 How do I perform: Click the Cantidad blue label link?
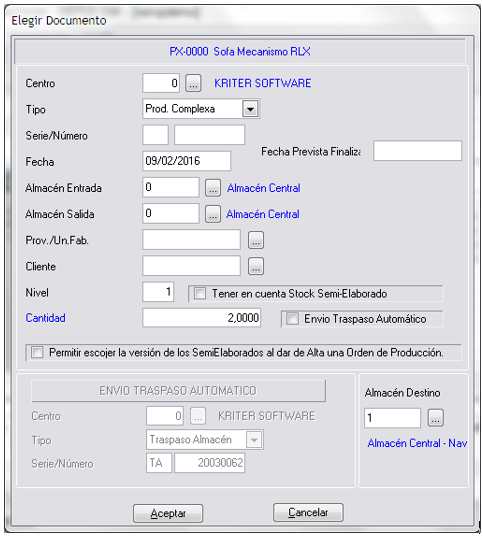(x=45, y=318)
